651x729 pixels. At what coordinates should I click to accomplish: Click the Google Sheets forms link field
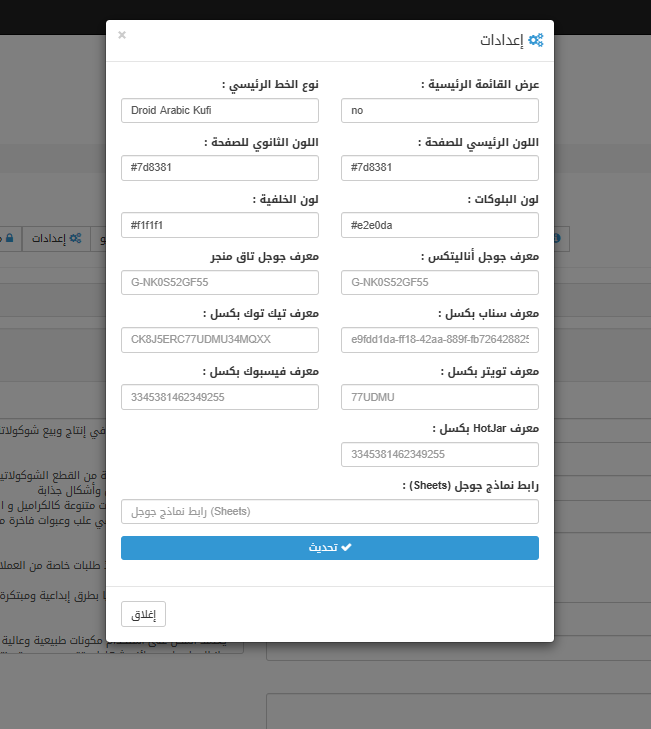(329, 512)
